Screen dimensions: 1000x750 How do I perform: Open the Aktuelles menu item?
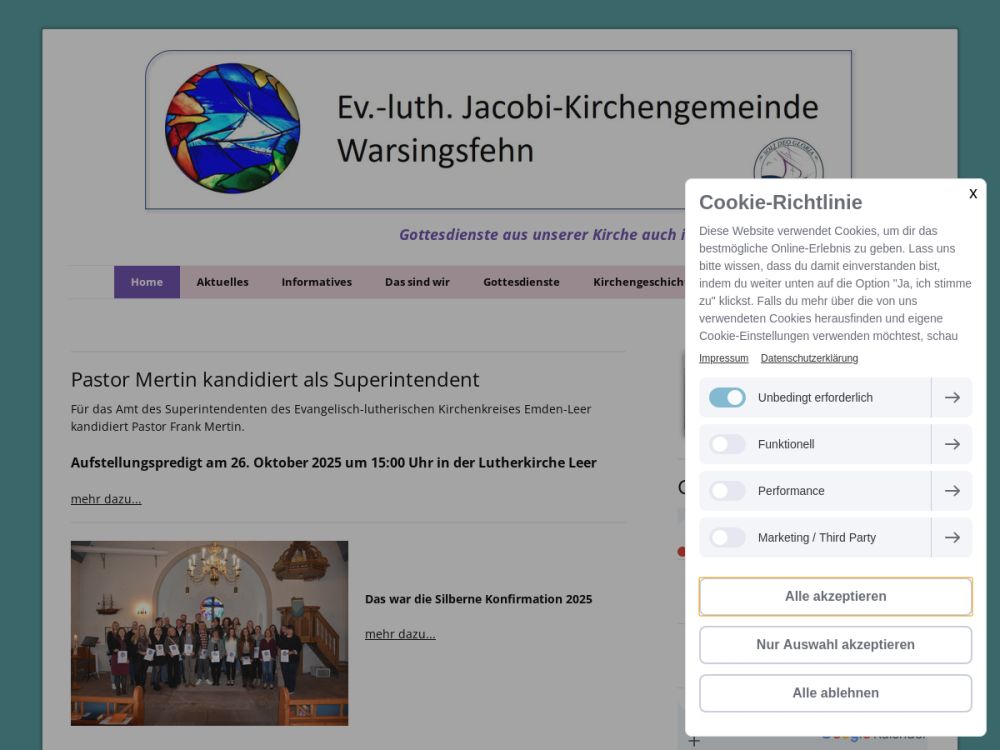[x=222, y=282]
